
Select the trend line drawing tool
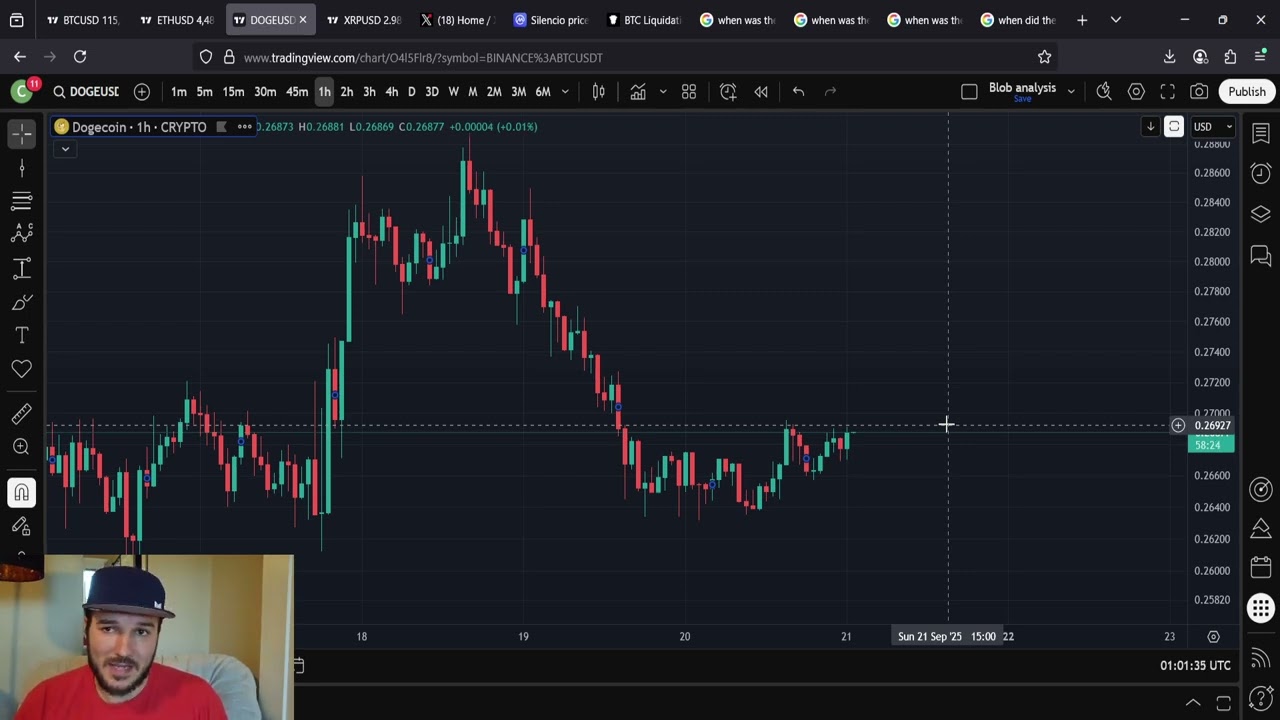click(x=21, y=168)
